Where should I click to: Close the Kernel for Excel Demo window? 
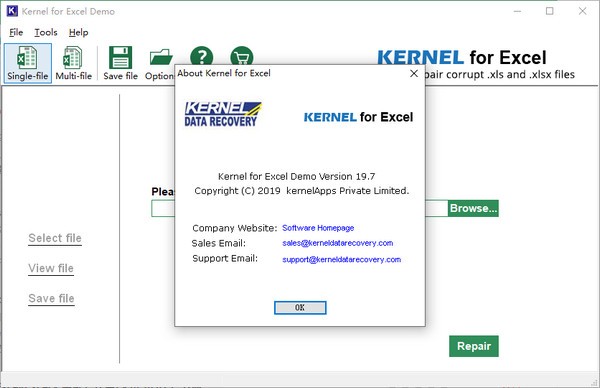(582, 11)
